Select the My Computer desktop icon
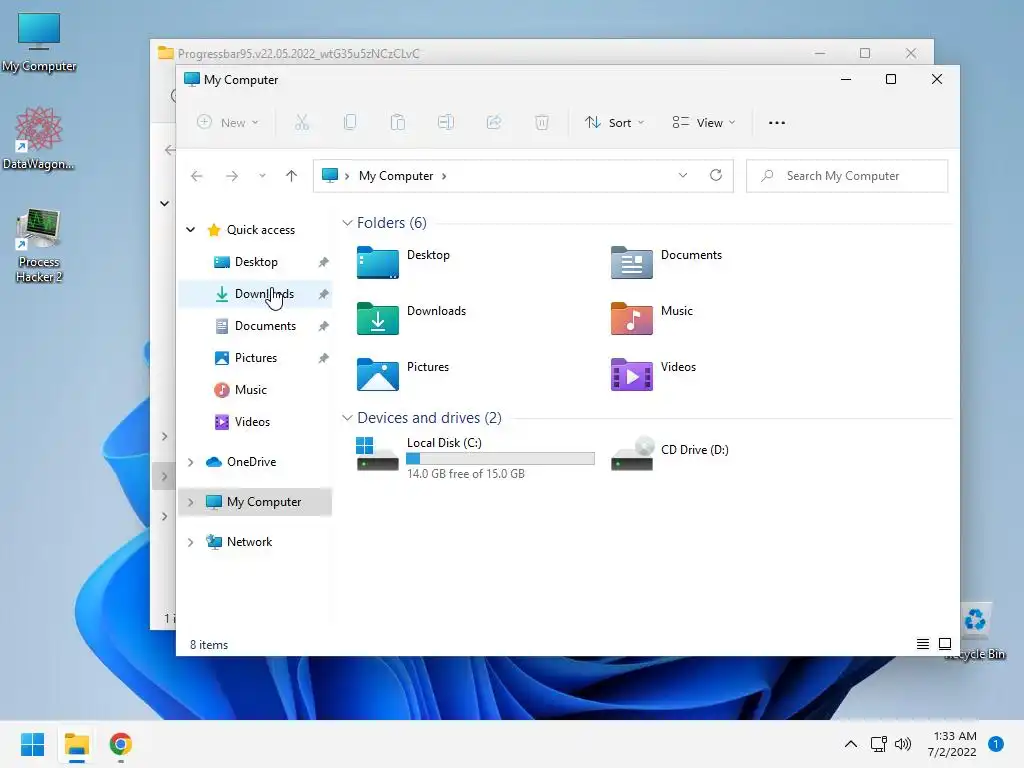 click(x=39, y=42)
